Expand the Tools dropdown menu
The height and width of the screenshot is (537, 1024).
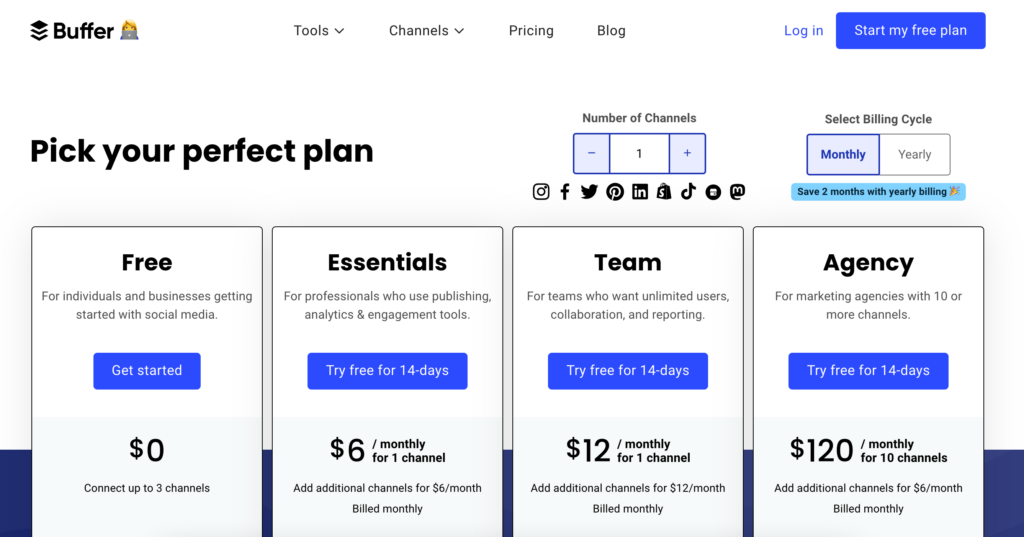(x=319, y=31)
